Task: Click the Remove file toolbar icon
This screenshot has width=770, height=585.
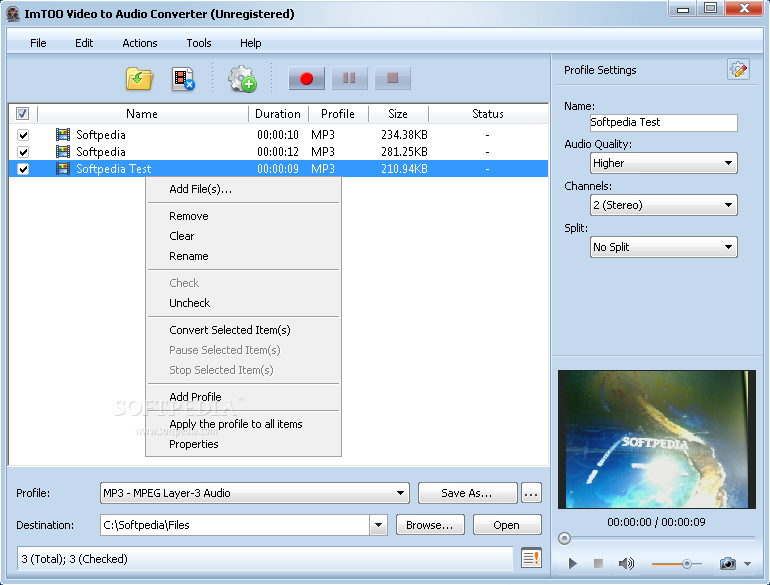Action: pyautogui.click(x=183, y=79)
